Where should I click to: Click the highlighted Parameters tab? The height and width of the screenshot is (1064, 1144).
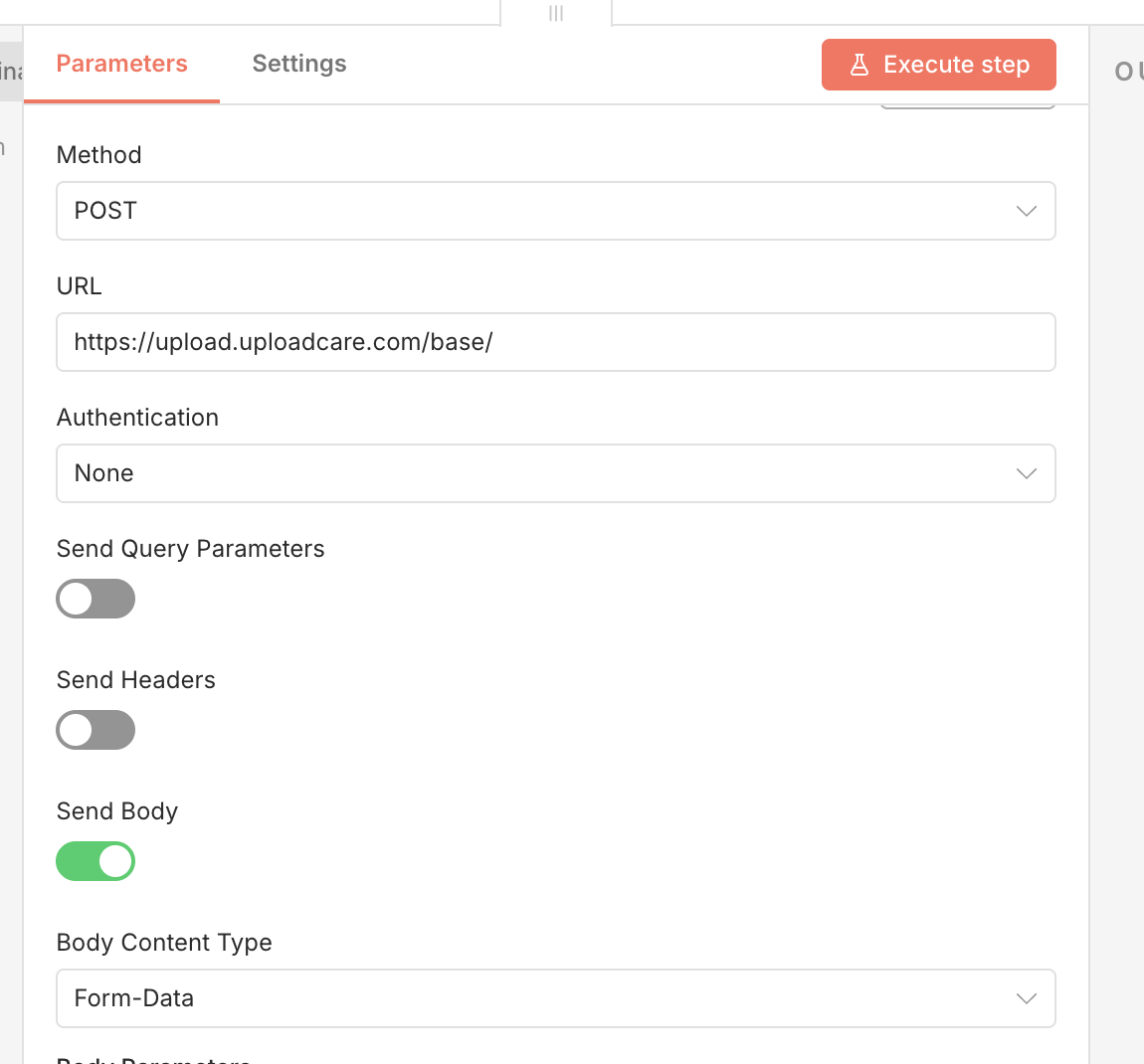(121, 63)
